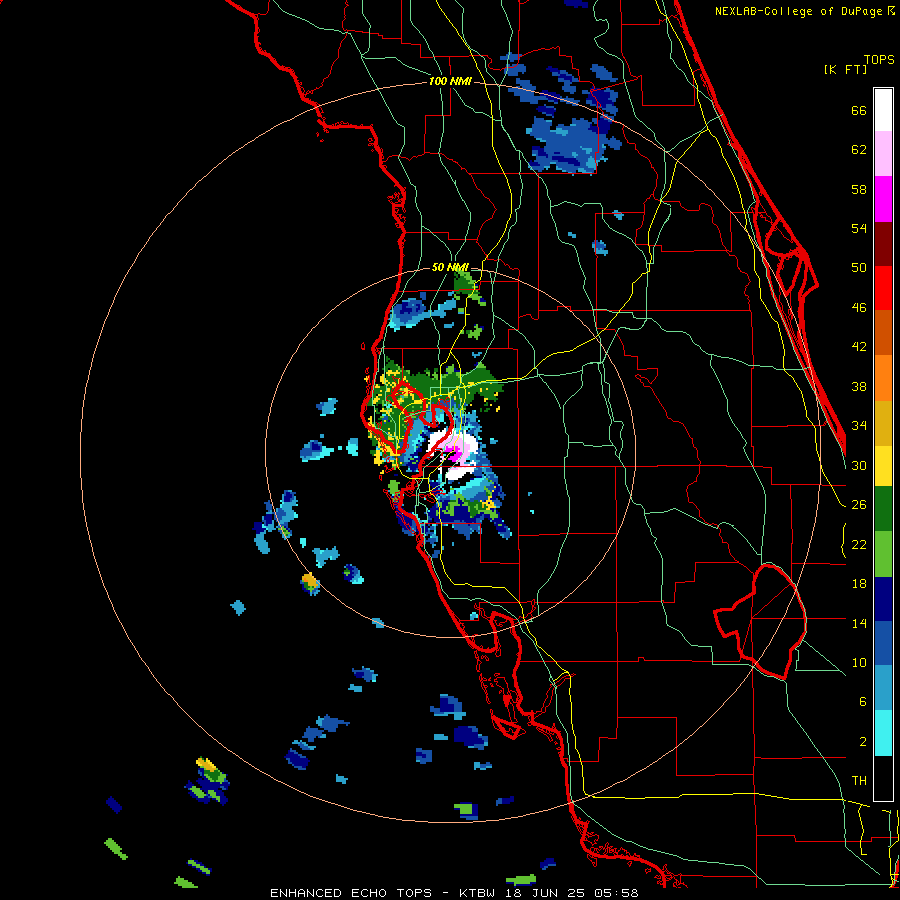Click the '50 NMI' range ring label
Viewport: 900px width, 900px height.
click(x=450, y=267)
